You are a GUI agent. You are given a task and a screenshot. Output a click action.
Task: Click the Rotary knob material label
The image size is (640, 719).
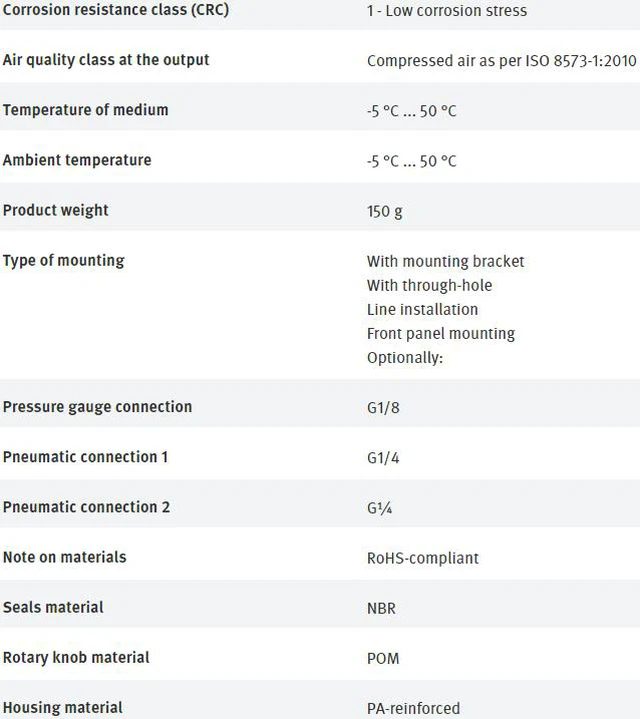pos(76,658)
